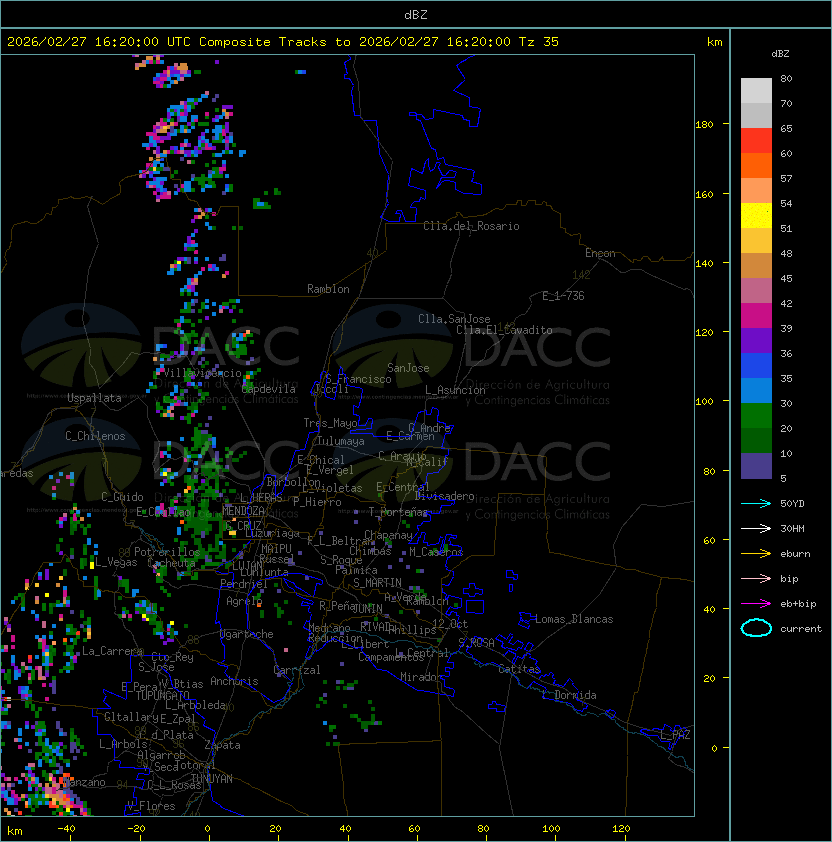Click the 'eburn' legend label

795,554
